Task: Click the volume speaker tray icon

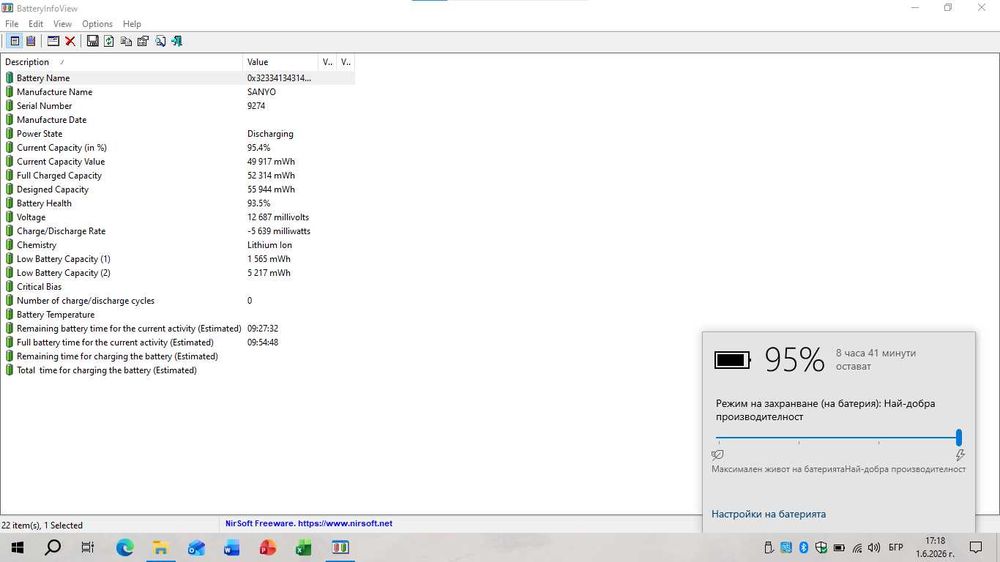Action: click(x=874, y=547)
